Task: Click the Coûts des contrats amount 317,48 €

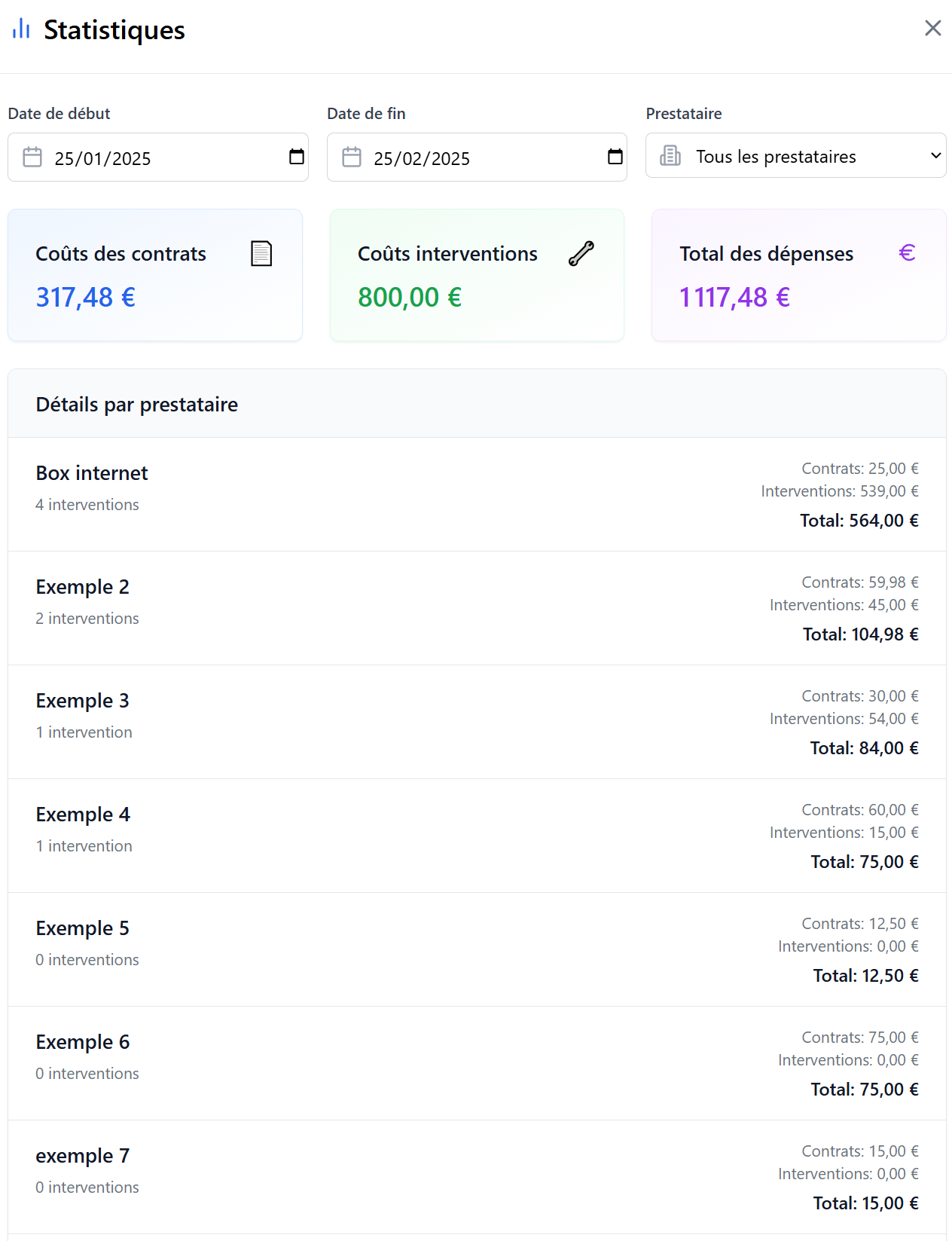Action: click(x=86, y=298)
